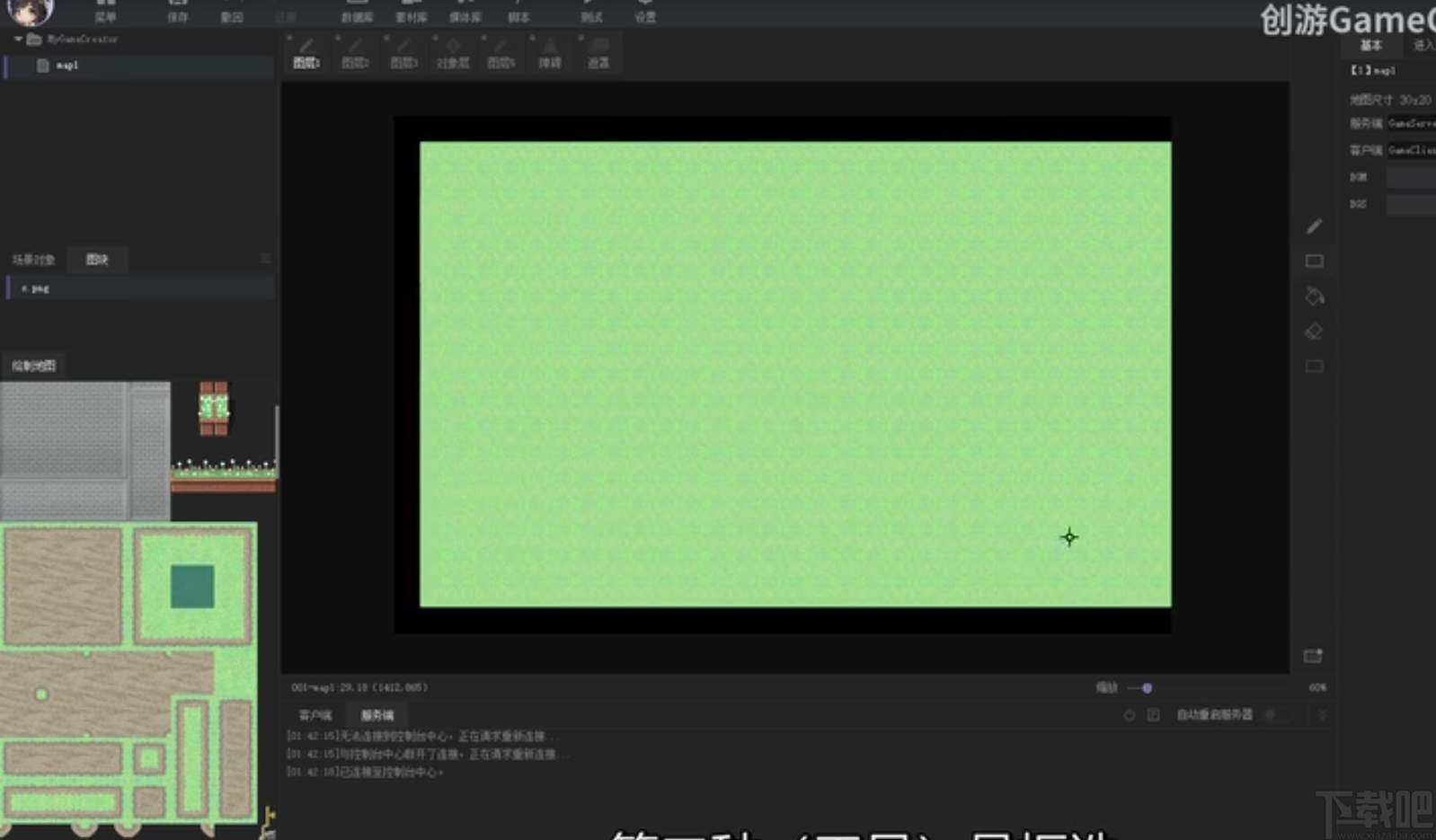
Task: Toggle the 自动重启服务器 switch
Action: [1277, 715]
